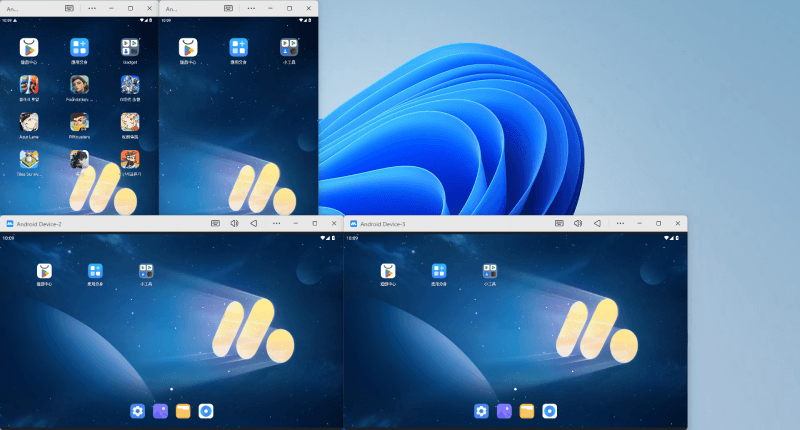Open purple Gallery app in Android Device-2 dock
Screen dimensions: 800x430
(160, 411)
